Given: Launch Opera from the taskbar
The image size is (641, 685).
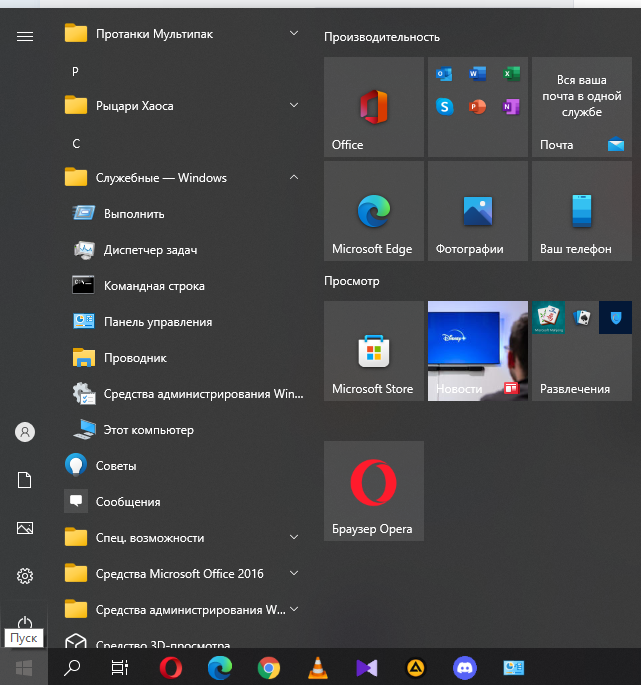Looking at the screenshot, I should pyautogui.click(x=171, y=668).
